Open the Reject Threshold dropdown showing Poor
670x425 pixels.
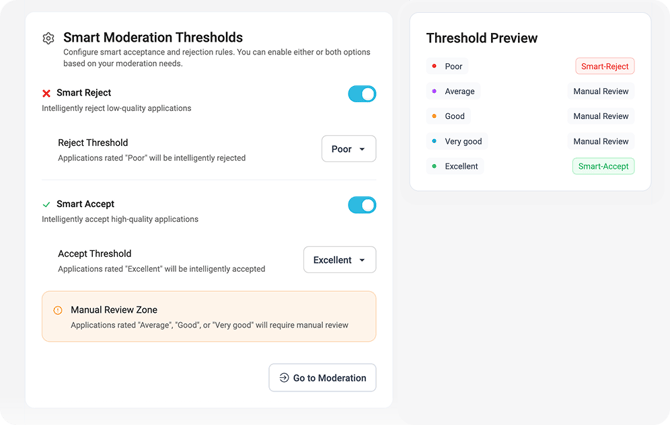[x=348, y=149]
